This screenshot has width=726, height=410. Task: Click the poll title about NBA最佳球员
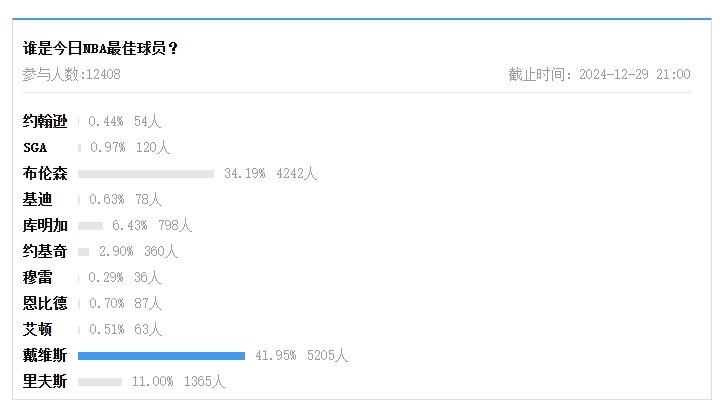click(100, 48)
